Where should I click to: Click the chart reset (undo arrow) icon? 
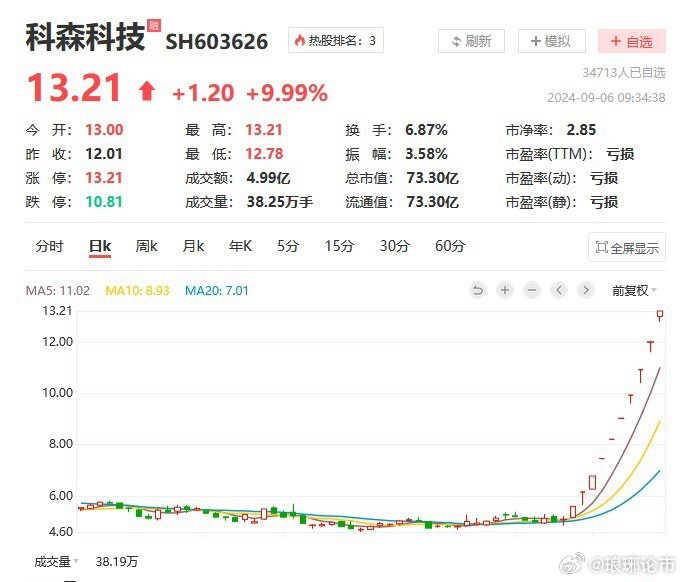[x=478, y=290]
